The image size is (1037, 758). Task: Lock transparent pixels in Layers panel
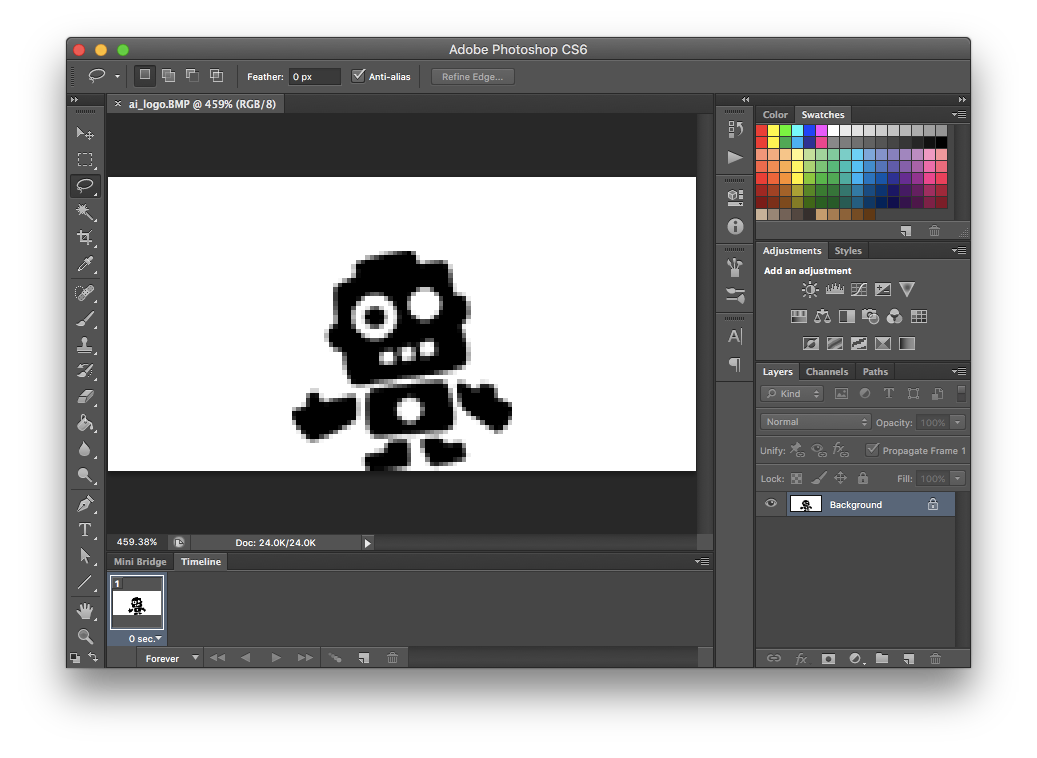796,478
